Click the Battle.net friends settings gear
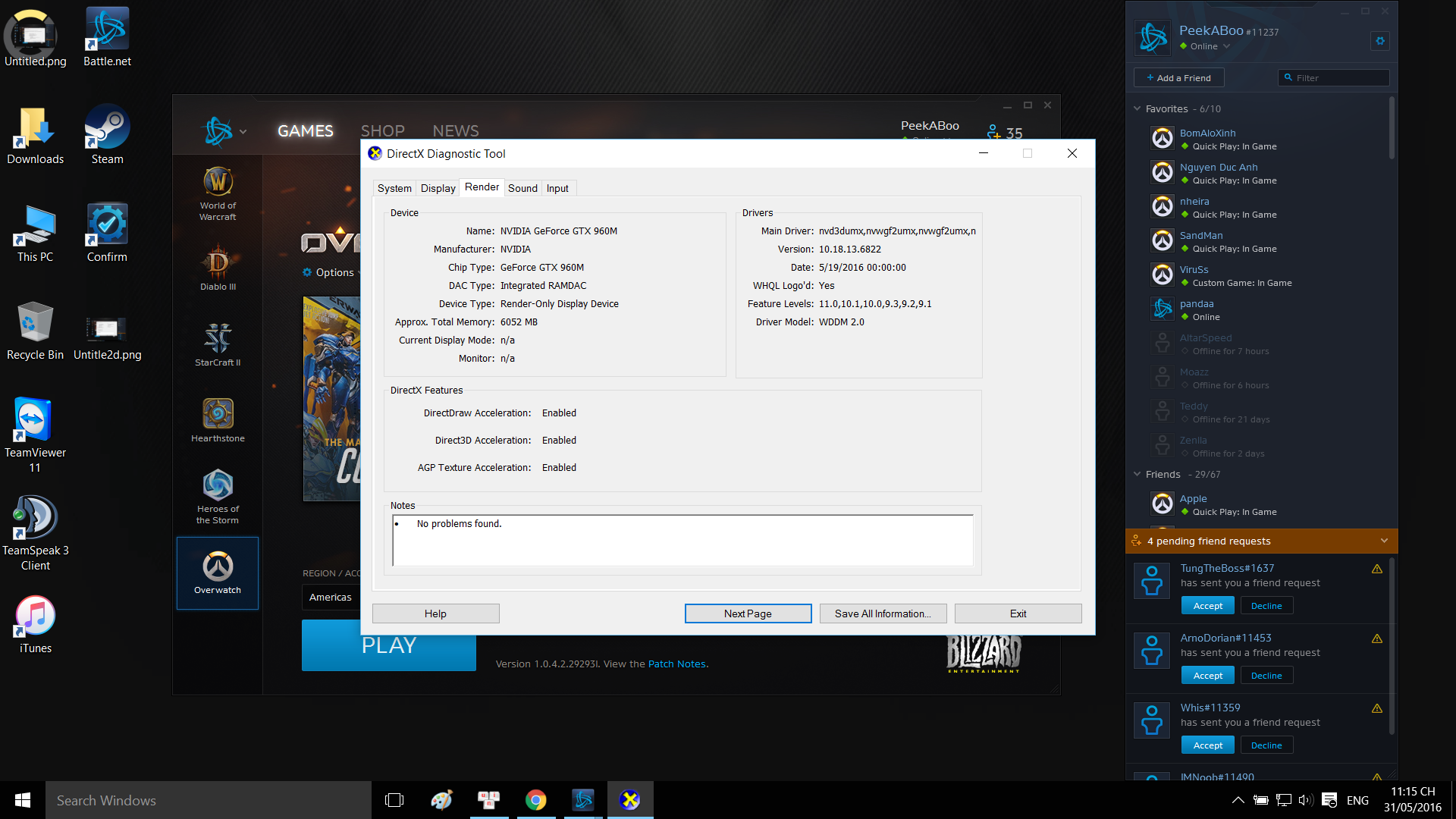The image size is (1456, 819). [1380, 41]
